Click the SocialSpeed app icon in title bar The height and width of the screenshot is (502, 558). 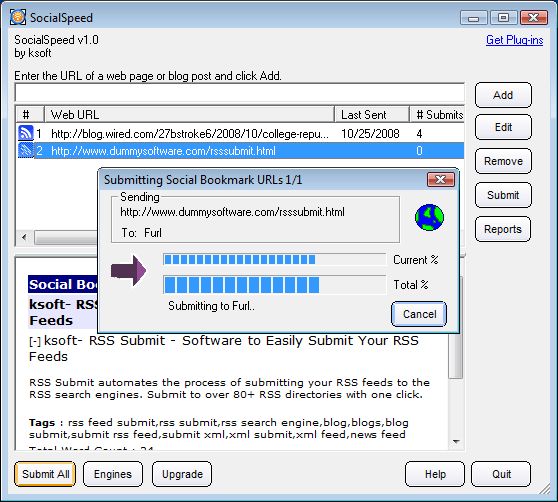click(17, 17)
